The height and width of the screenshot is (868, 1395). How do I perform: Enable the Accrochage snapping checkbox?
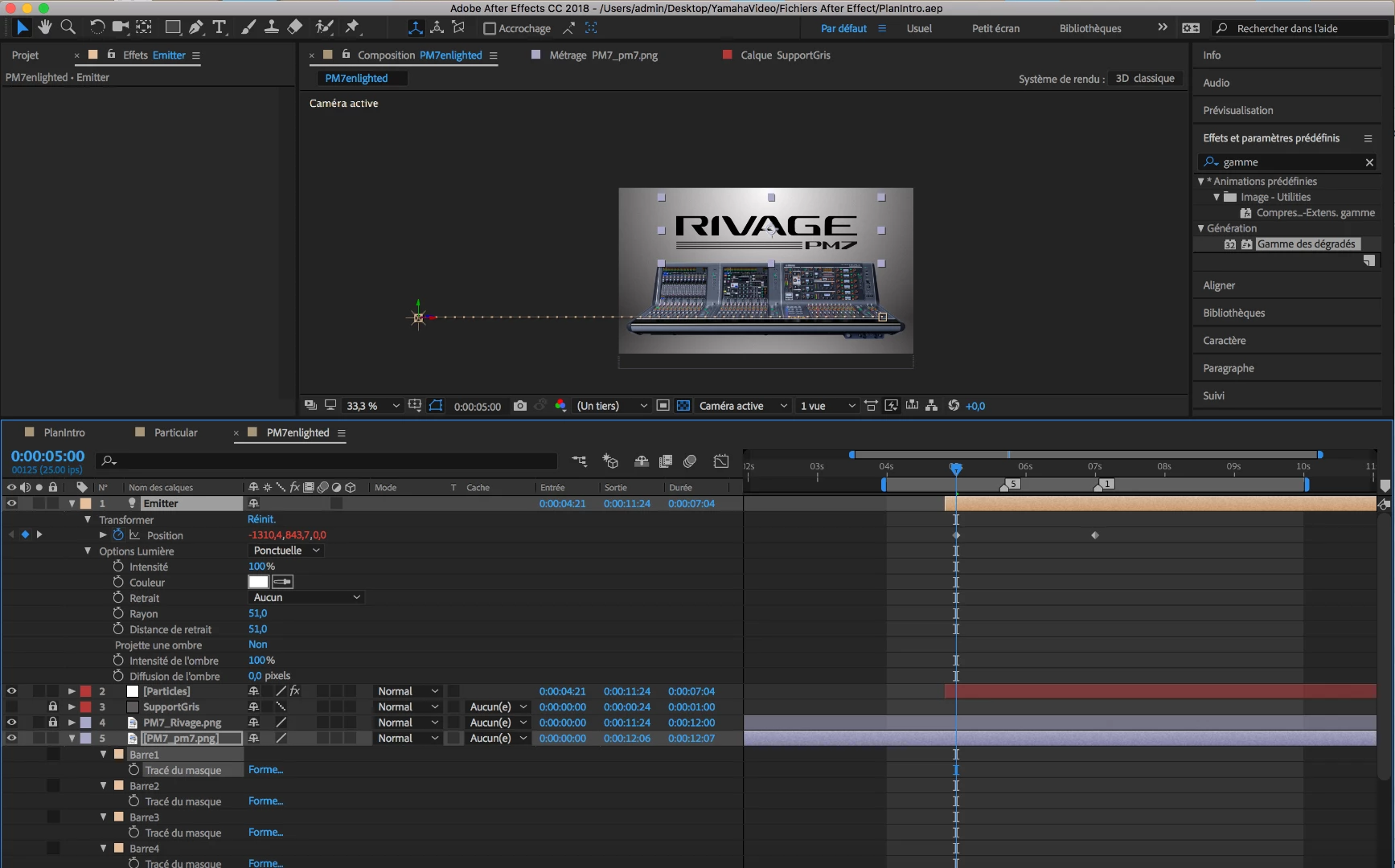pyautogui.click(x=489, y=28)
